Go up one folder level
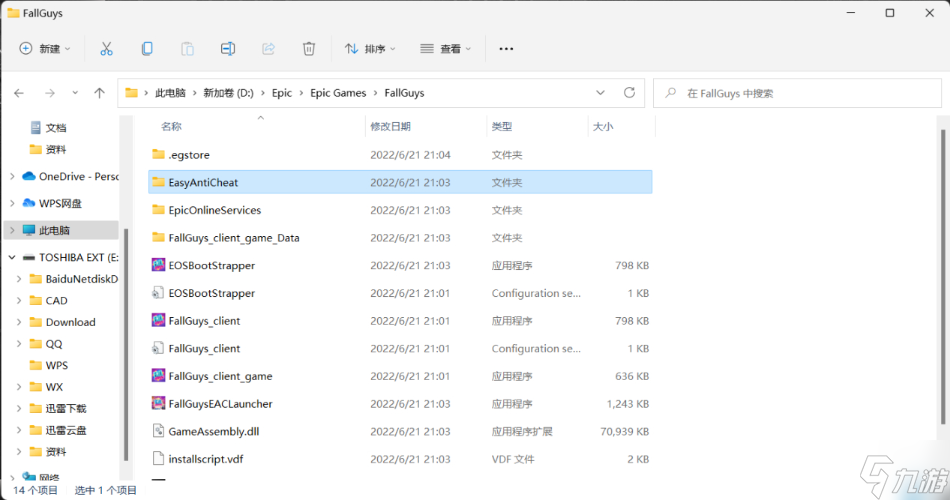 pyautogui.click(x=99, y=93)
